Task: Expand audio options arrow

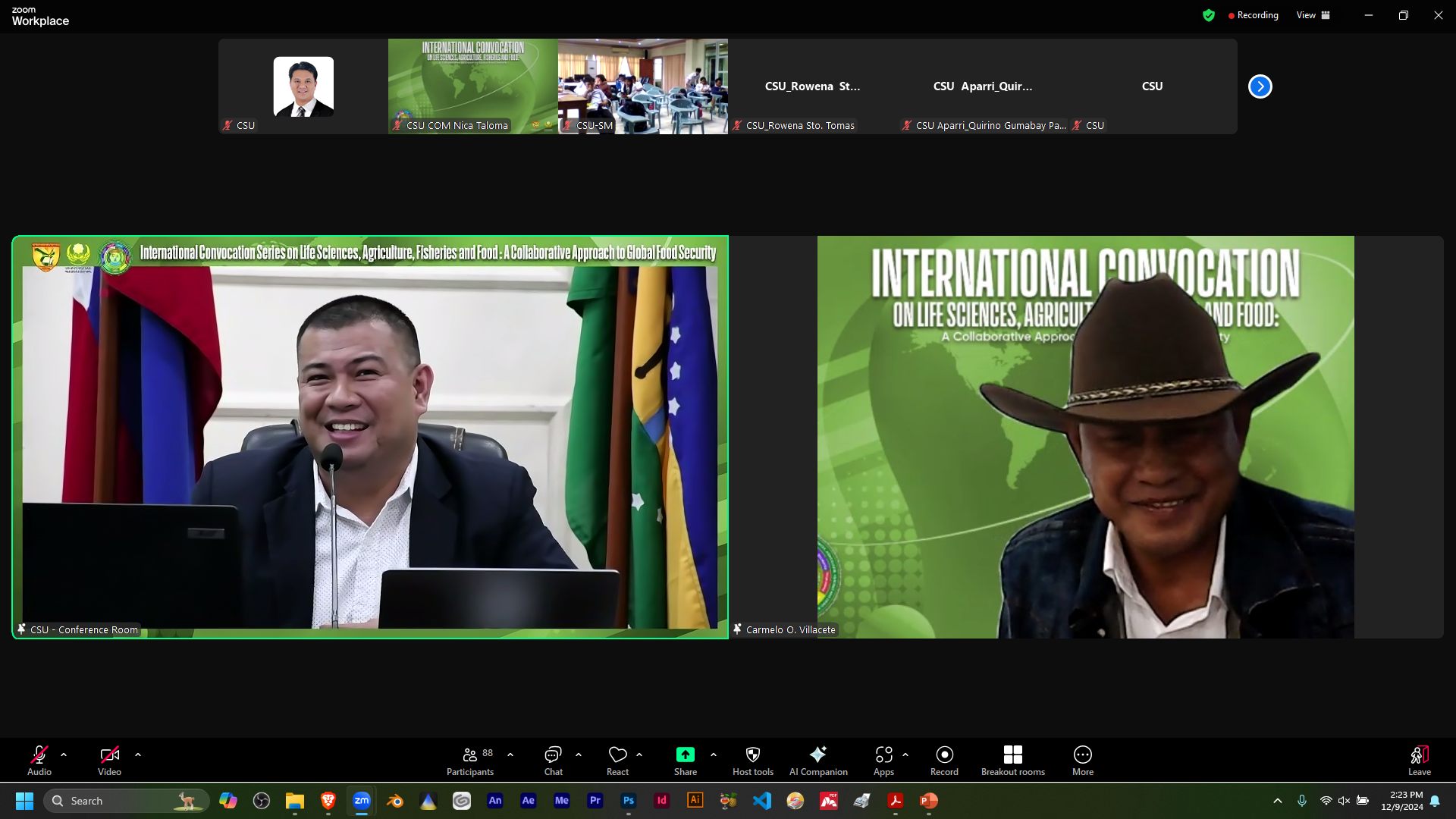Action: point(64,755)
